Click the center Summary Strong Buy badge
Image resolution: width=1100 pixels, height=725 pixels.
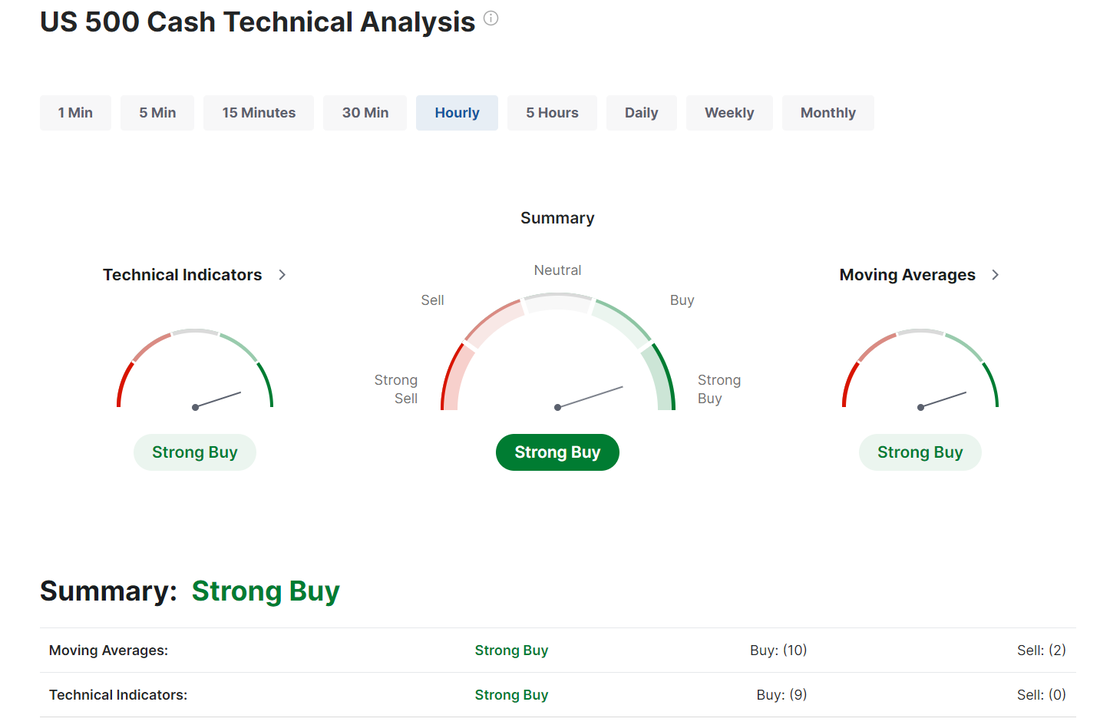coord(557,452)
